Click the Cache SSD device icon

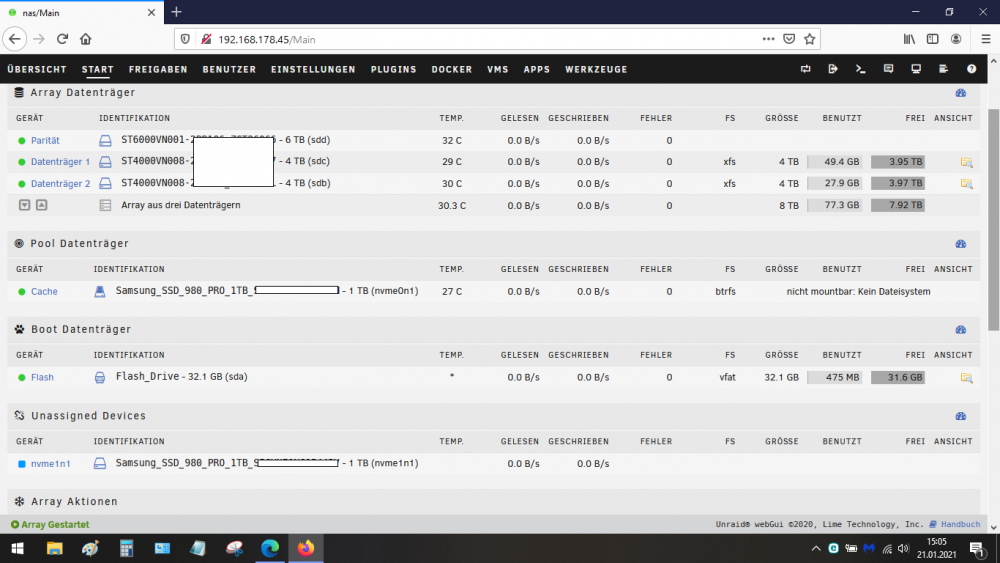(x=99, y=291)
